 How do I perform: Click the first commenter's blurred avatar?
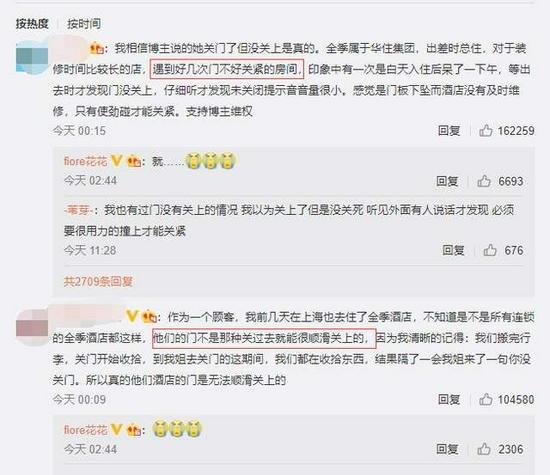pyautogui.click(x=32, y=57)
